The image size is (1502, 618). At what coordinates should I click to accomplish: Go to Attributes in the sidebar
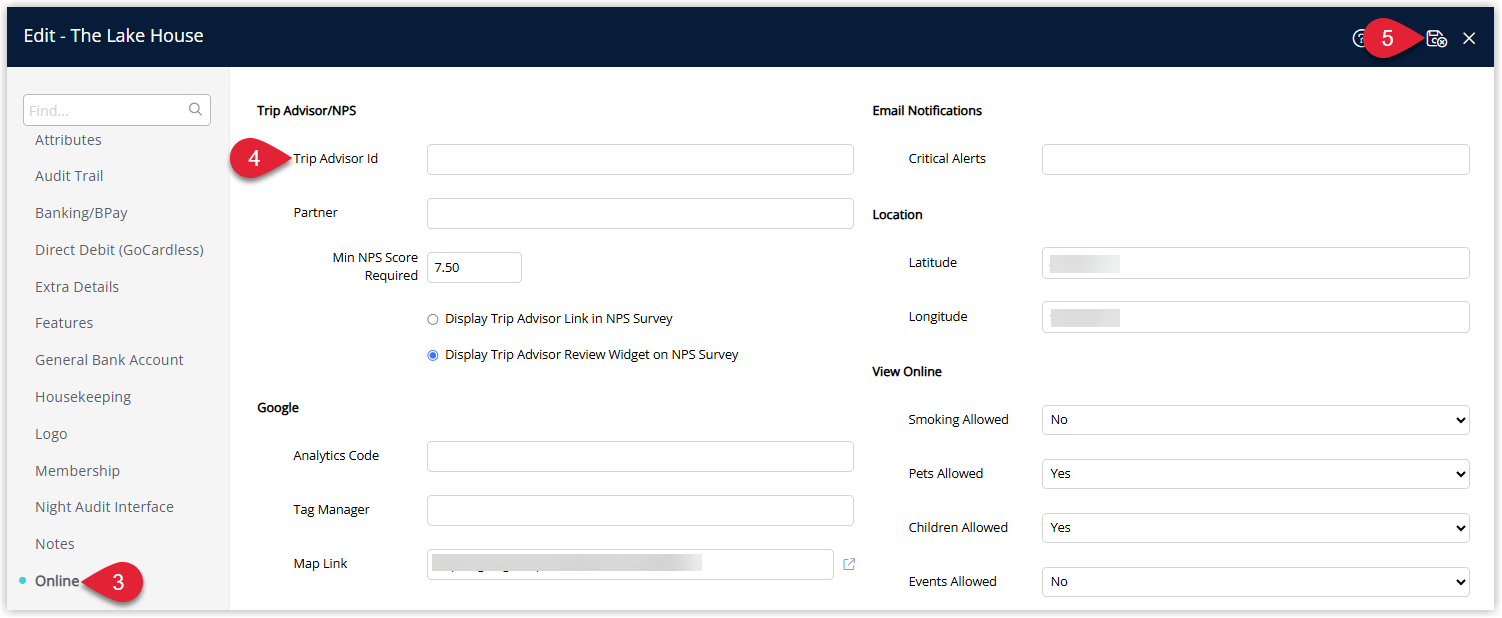click(68, 140)
